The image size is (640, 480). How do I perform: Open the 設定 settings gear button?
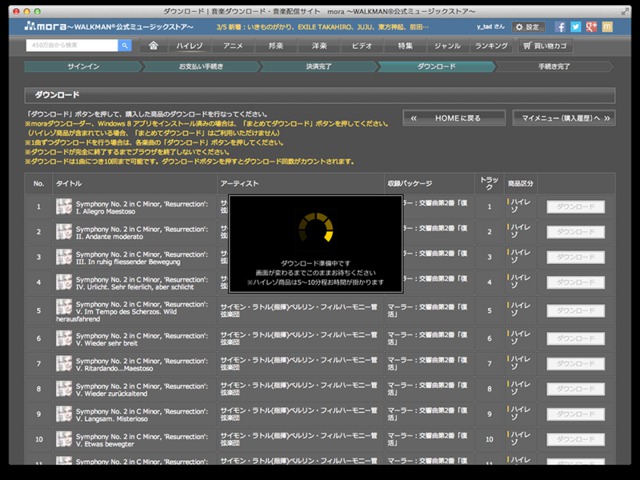pyautogui.click(x=530, y=26)
